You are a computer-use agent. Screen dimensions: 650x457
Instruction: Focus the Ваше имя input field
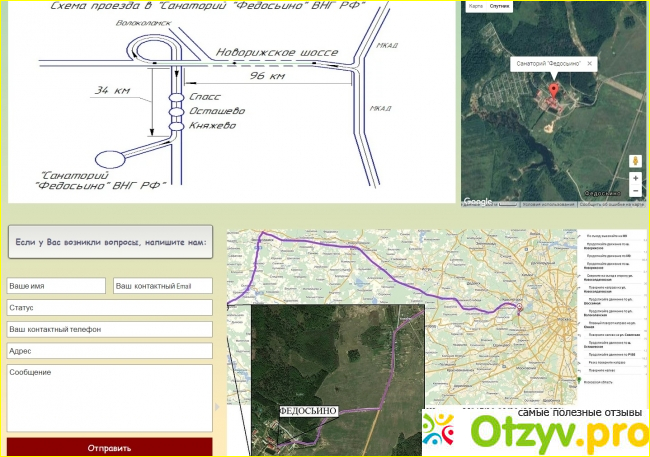click(56, 286)
